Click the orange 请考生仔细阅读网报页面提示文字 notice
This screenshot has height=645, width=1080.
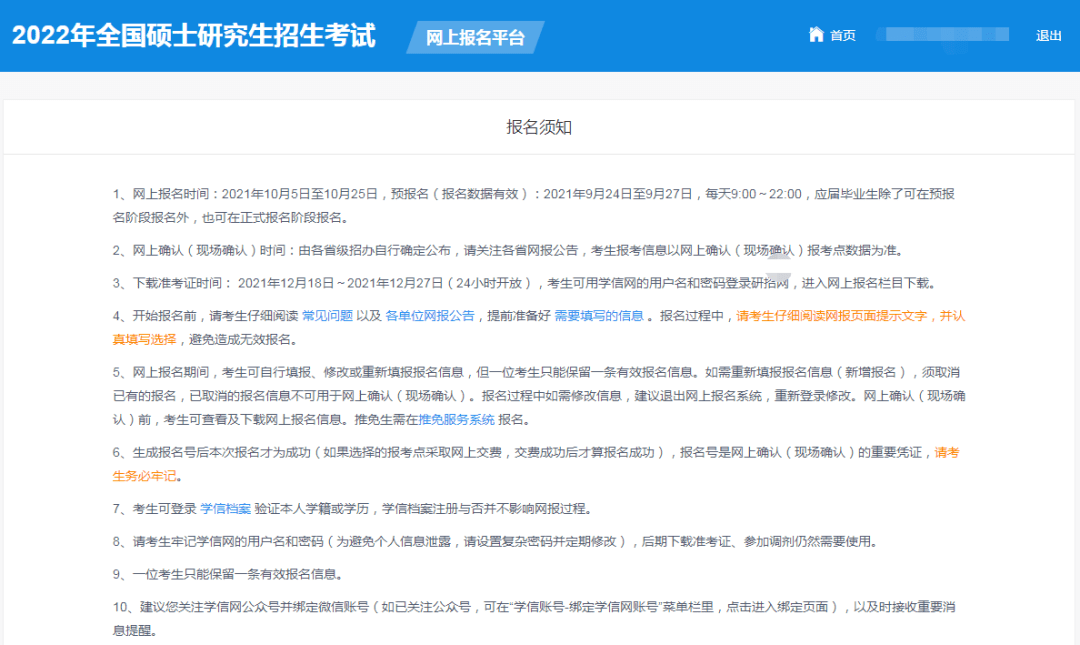848,315
